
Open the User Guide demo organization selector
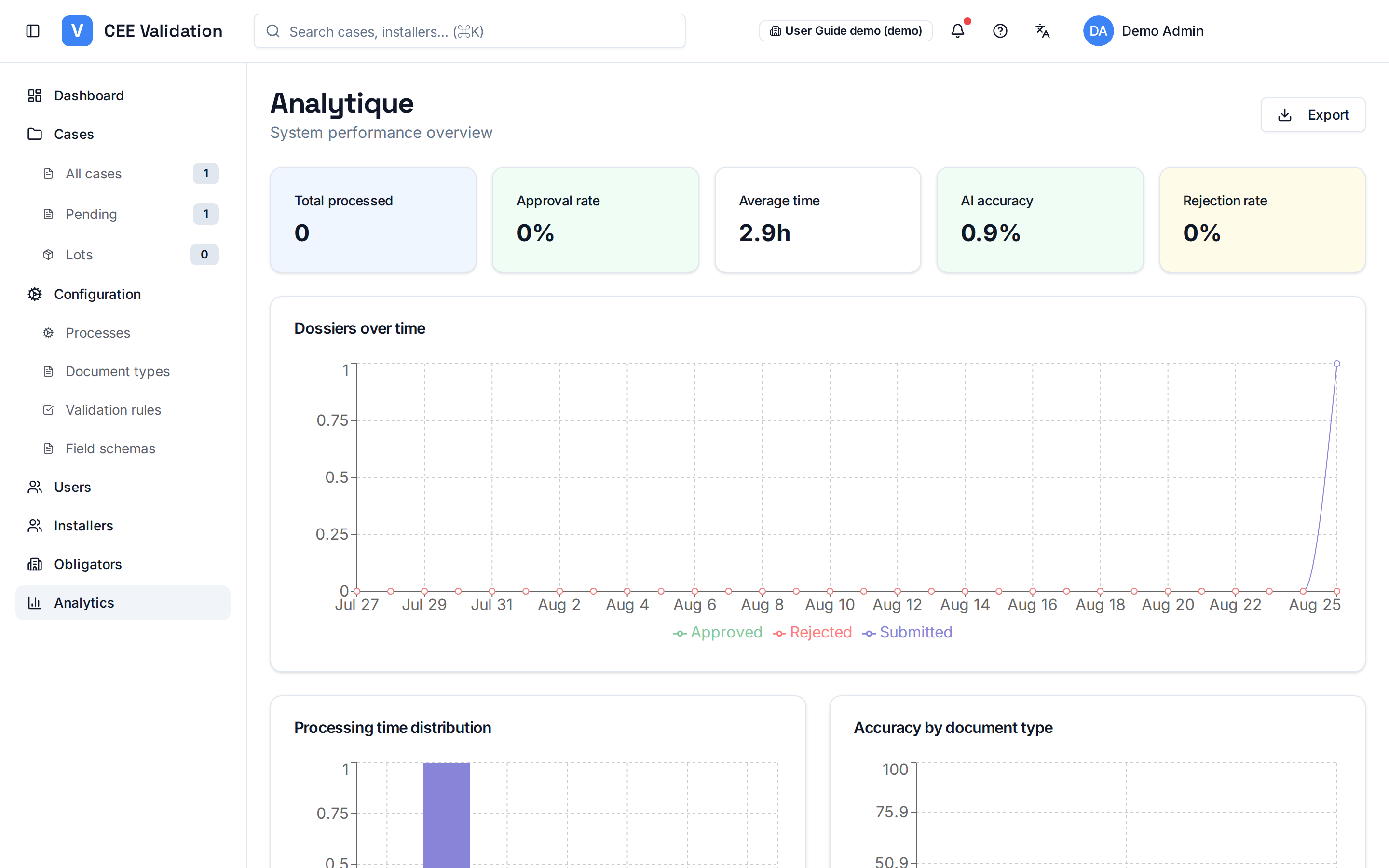[845, 31]
